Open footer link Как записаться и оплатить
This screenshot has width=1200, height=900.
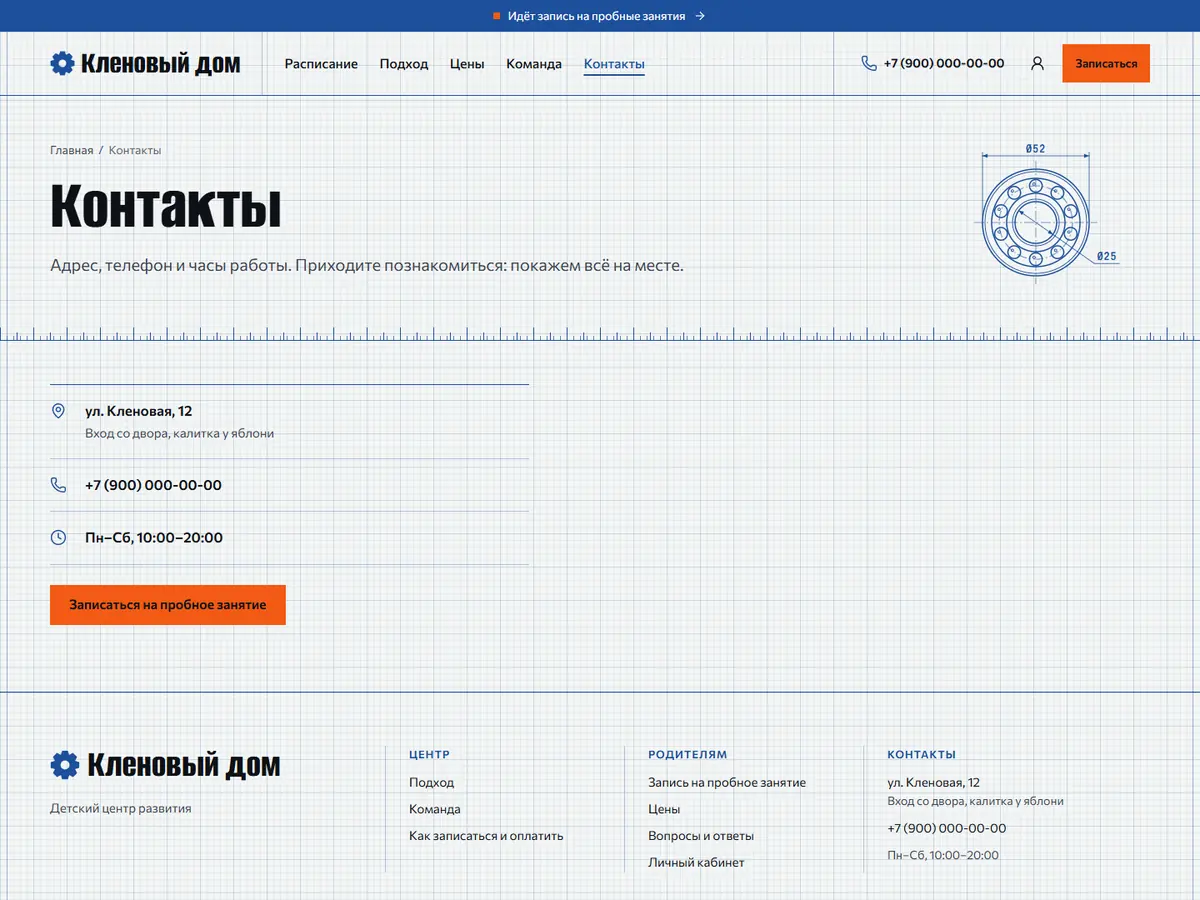[x=486, y=835]
